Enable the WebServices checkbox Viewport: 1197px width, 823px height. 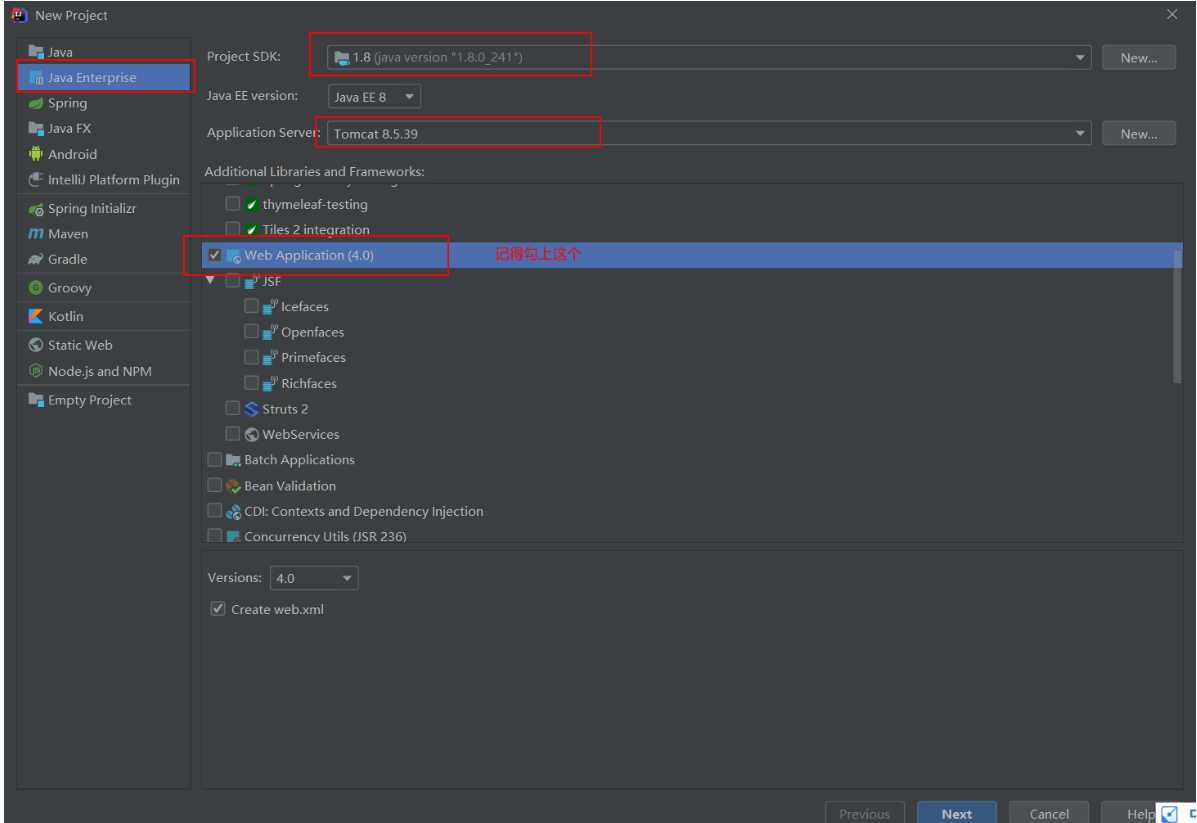[233, 434]
